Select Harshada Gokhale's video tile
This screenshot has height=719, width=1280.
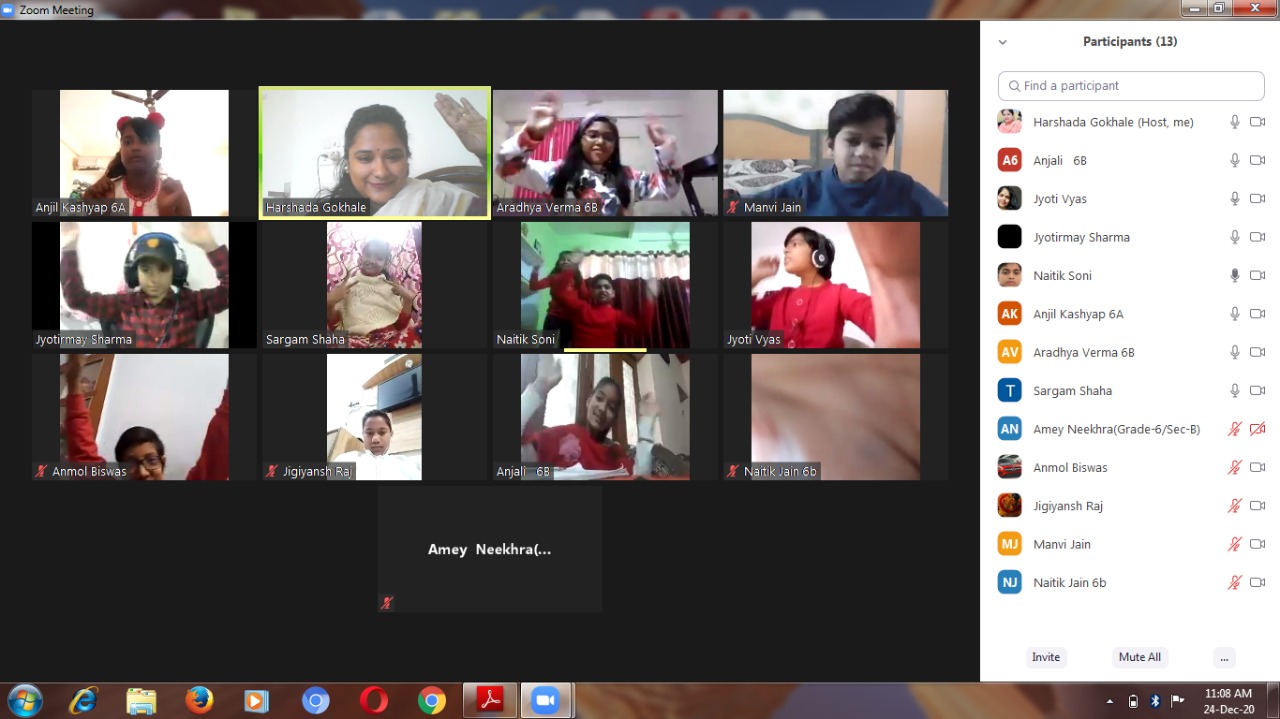click(375, 152)
